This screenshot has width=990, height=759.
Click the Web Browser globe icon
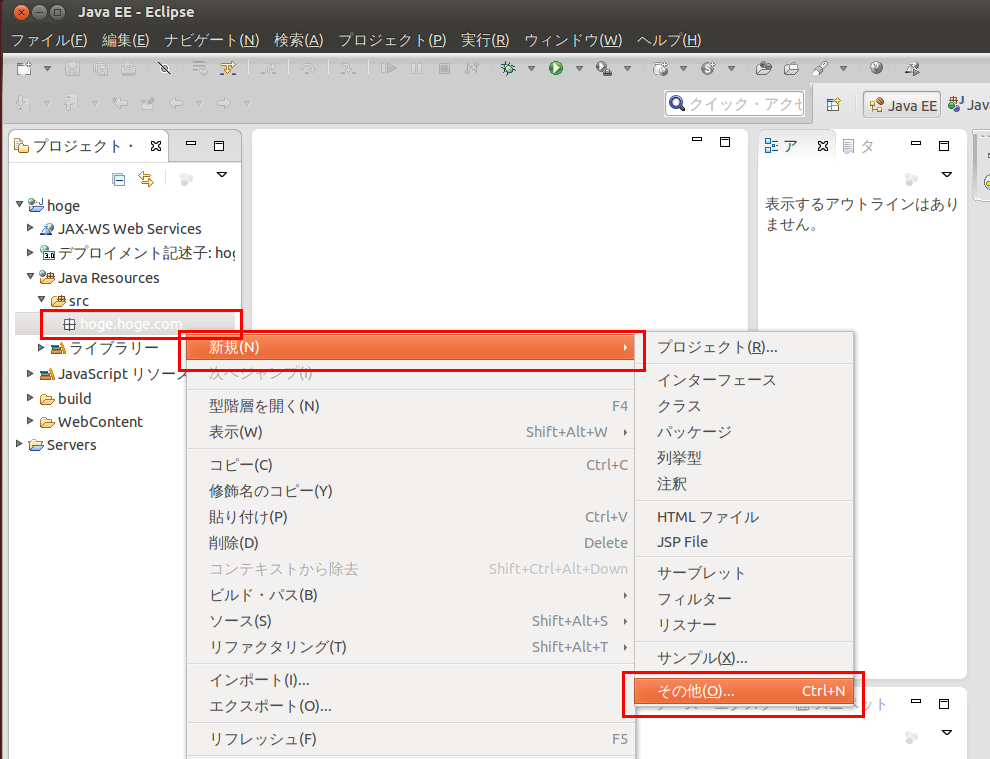point(876,68)
